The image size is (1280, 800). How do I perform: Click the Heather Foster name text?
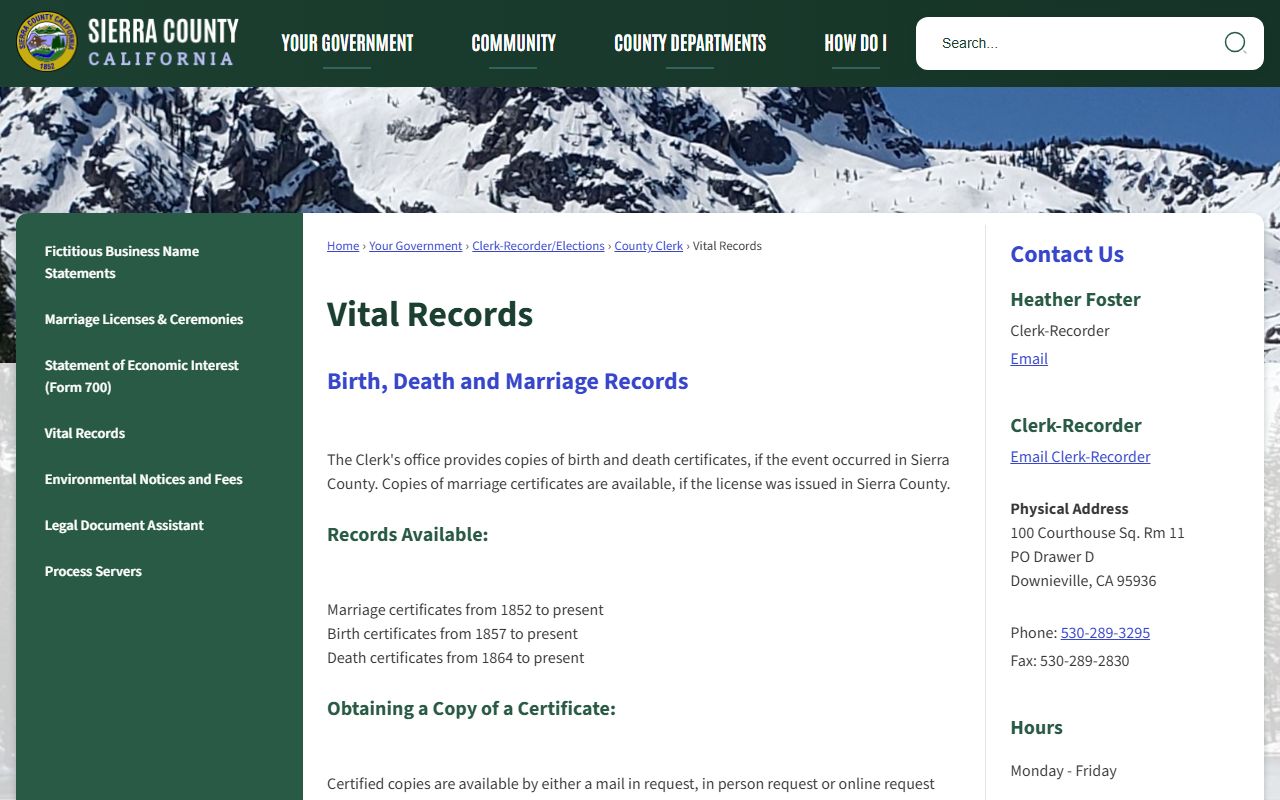click(x=1075, y=299)
